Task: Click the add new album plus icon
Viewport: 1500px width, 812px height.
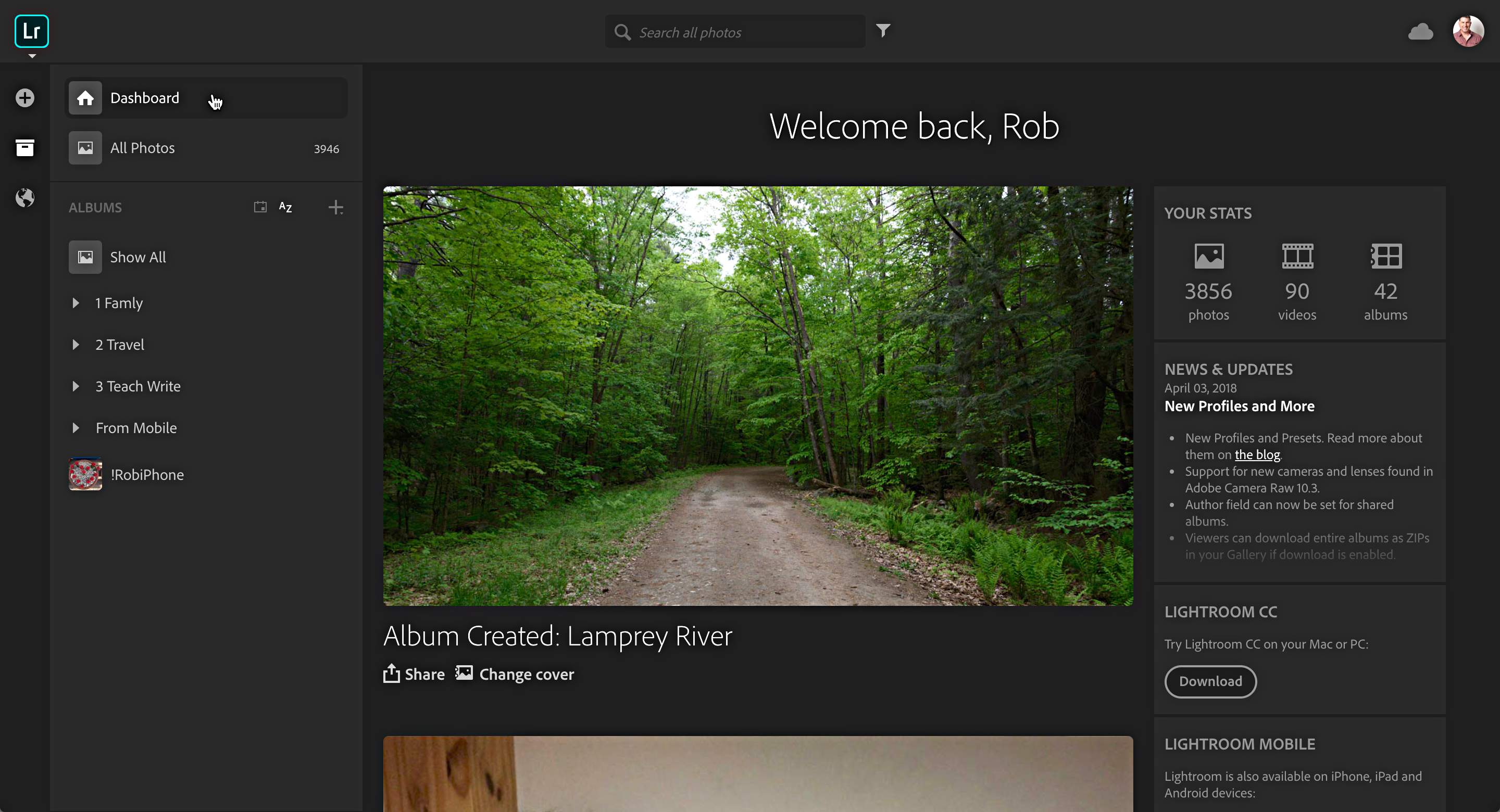Action: point(335,207)
